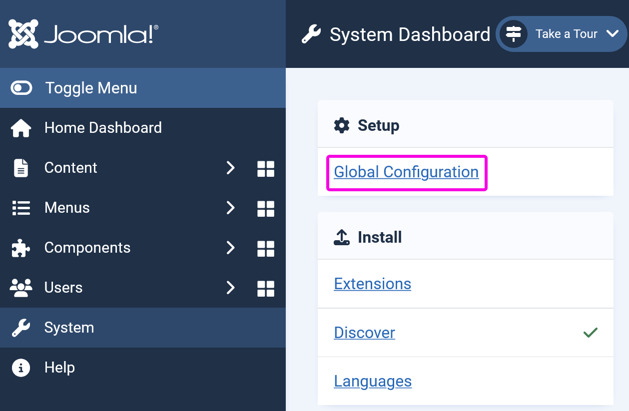Open the Languages link
The width and height of the screenshot is (629, 411).
point(373,381)
